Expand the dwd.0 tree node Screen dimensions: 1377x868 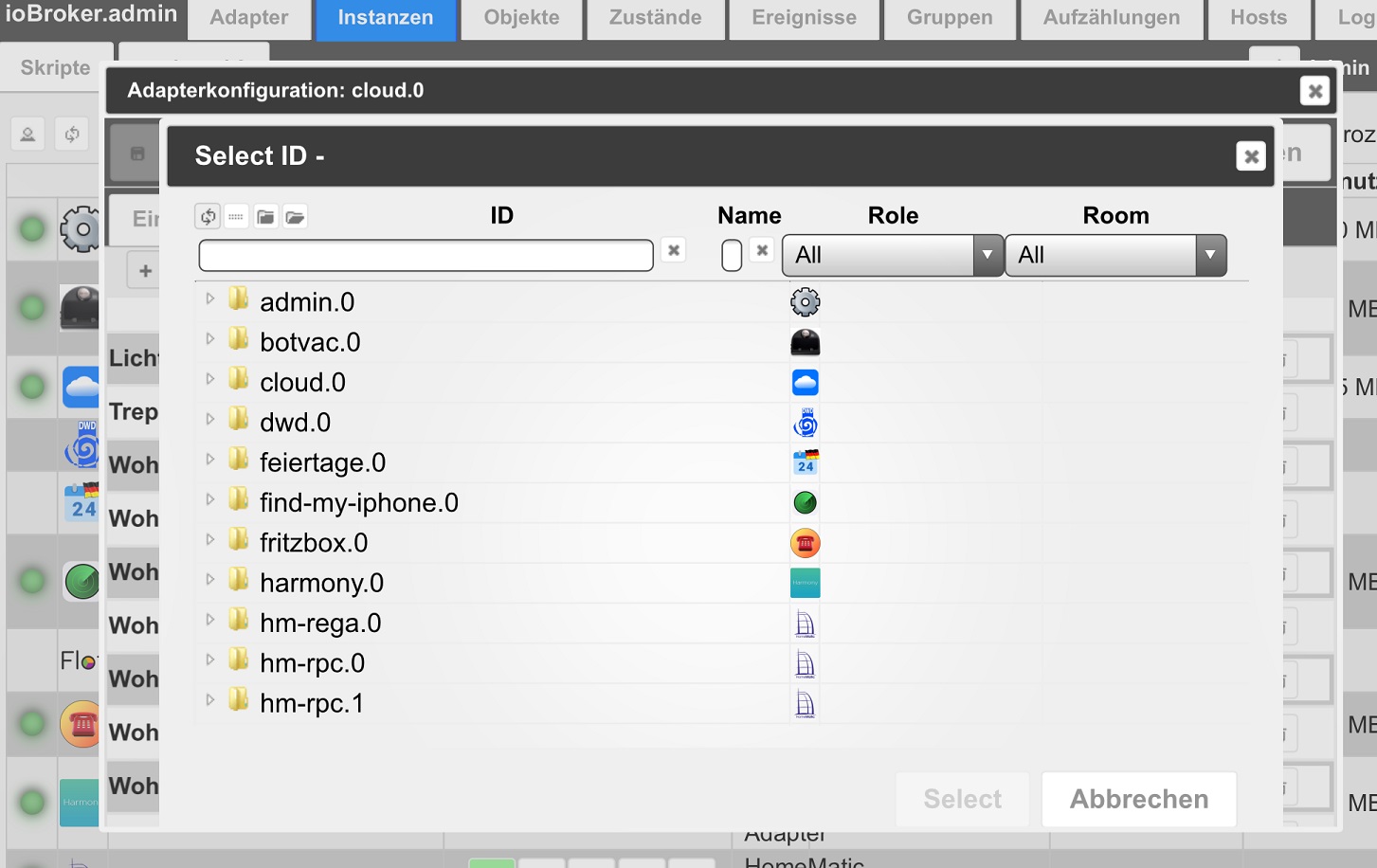(210, 420)
